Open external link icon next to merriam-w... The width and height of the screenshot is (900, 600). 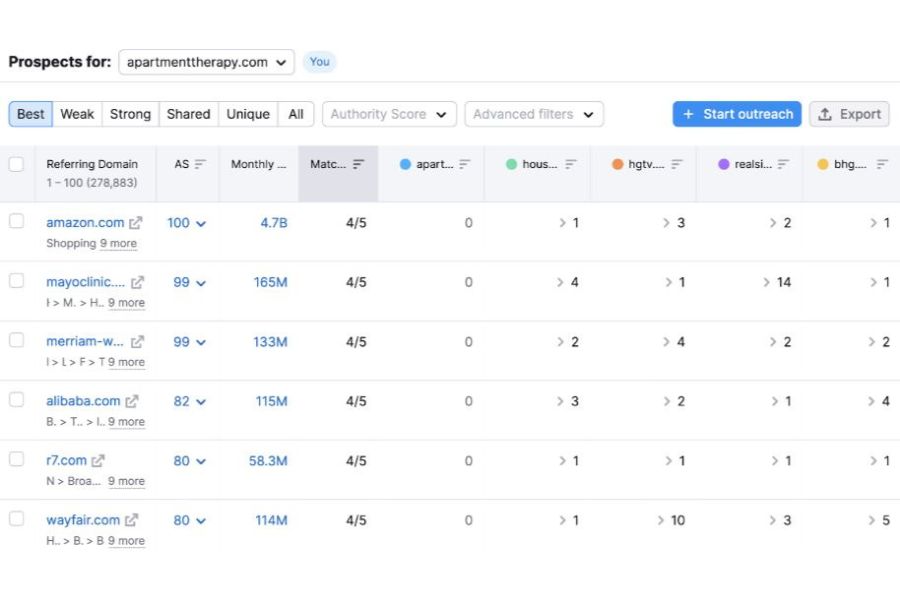[137, 342]
